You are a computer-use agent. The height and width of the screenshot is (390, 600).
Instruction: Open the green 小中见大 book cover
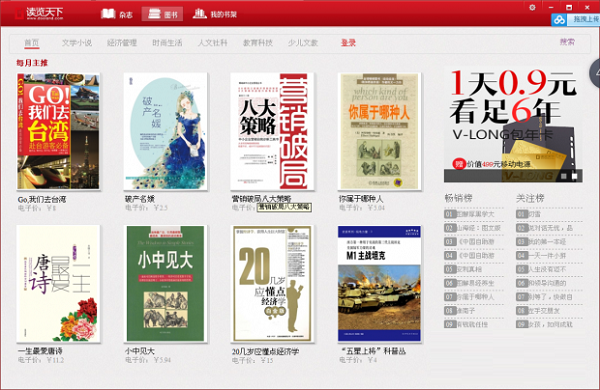[x=166, y=284]
